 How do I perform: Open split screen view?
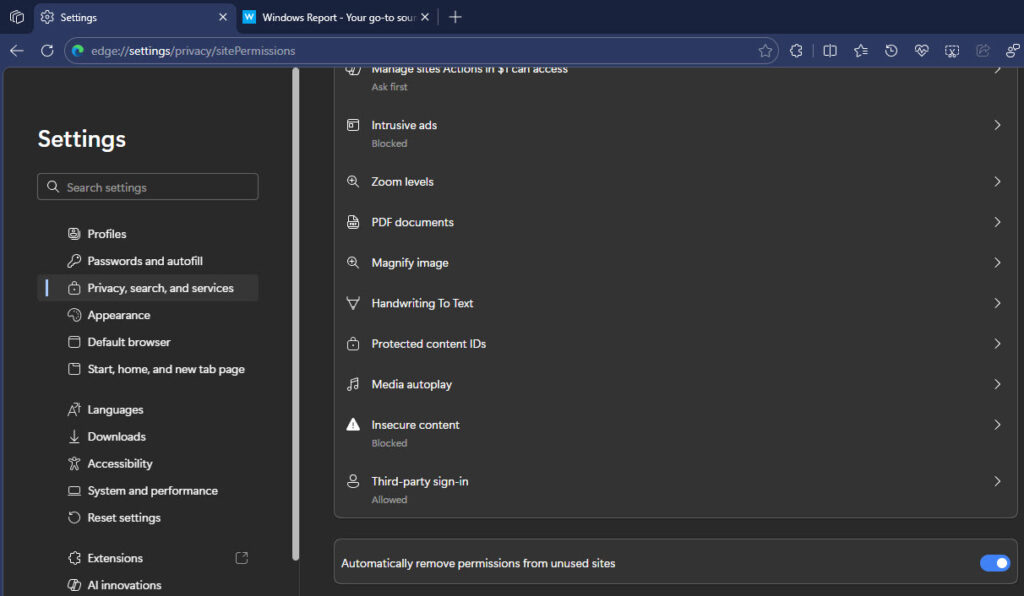point(830,50)
